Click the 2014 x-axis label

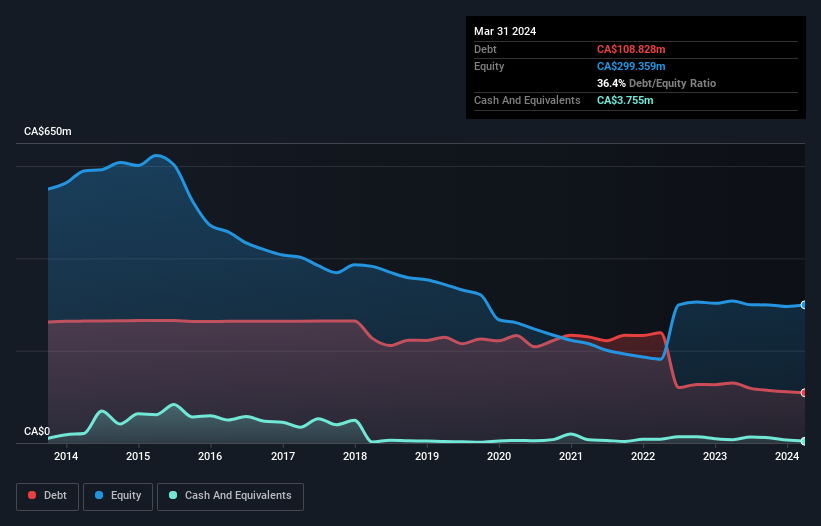click(66, 456)
